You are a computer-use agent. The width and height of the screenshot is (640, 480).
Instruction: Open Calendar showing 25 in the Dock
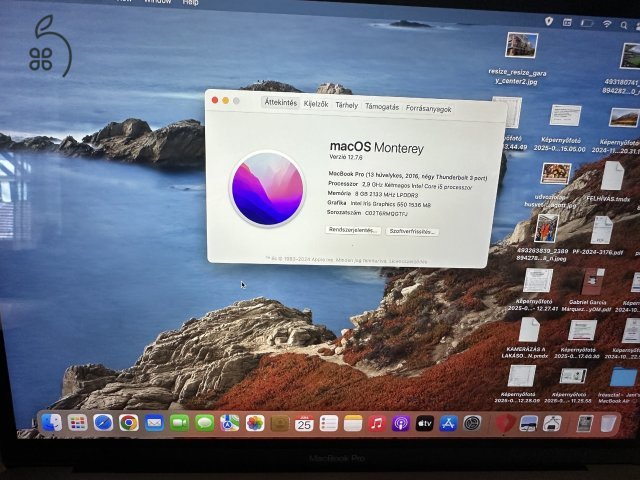(304, 424)
